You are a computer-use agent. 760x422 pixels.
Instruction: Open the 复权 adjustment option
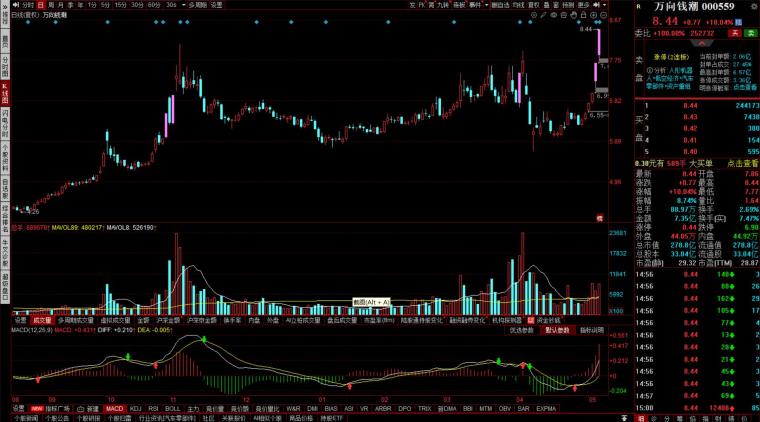pos(534,5)
